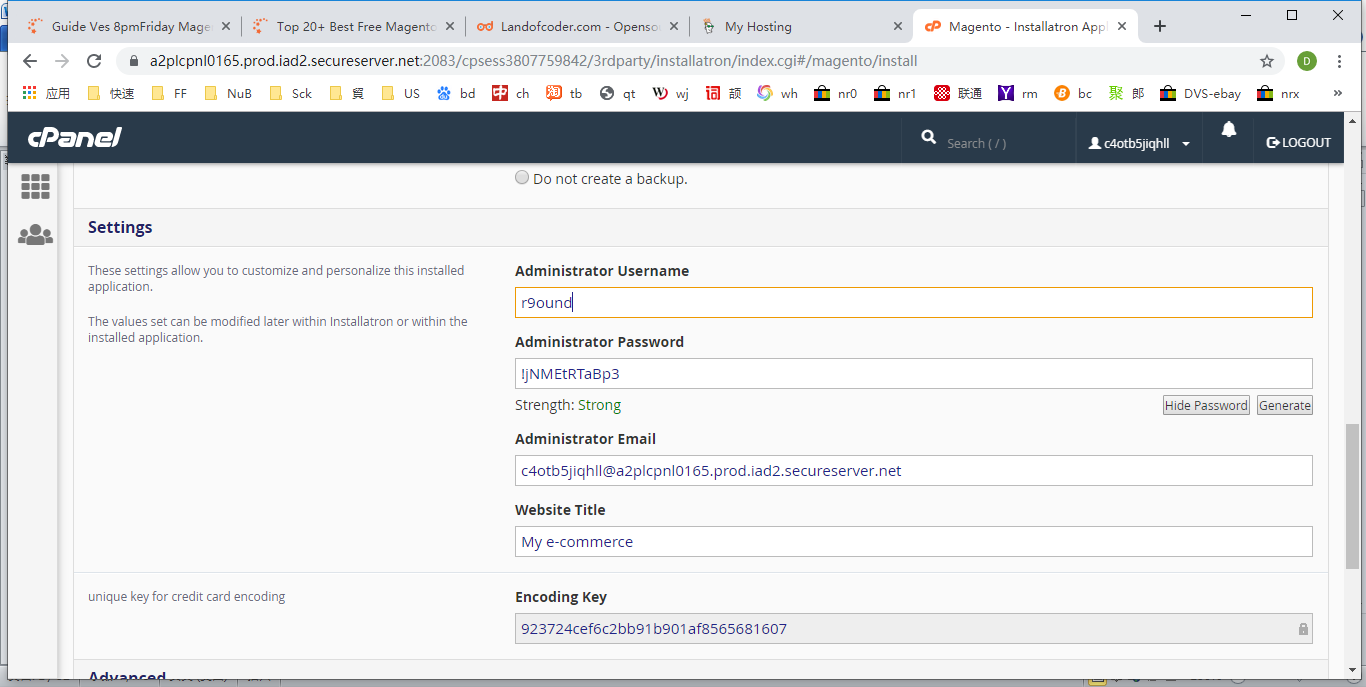Screen dimensions: 1366x687
Task: Open the cPanel home logo
Action: pyautogui.click(x=75, y=138)
